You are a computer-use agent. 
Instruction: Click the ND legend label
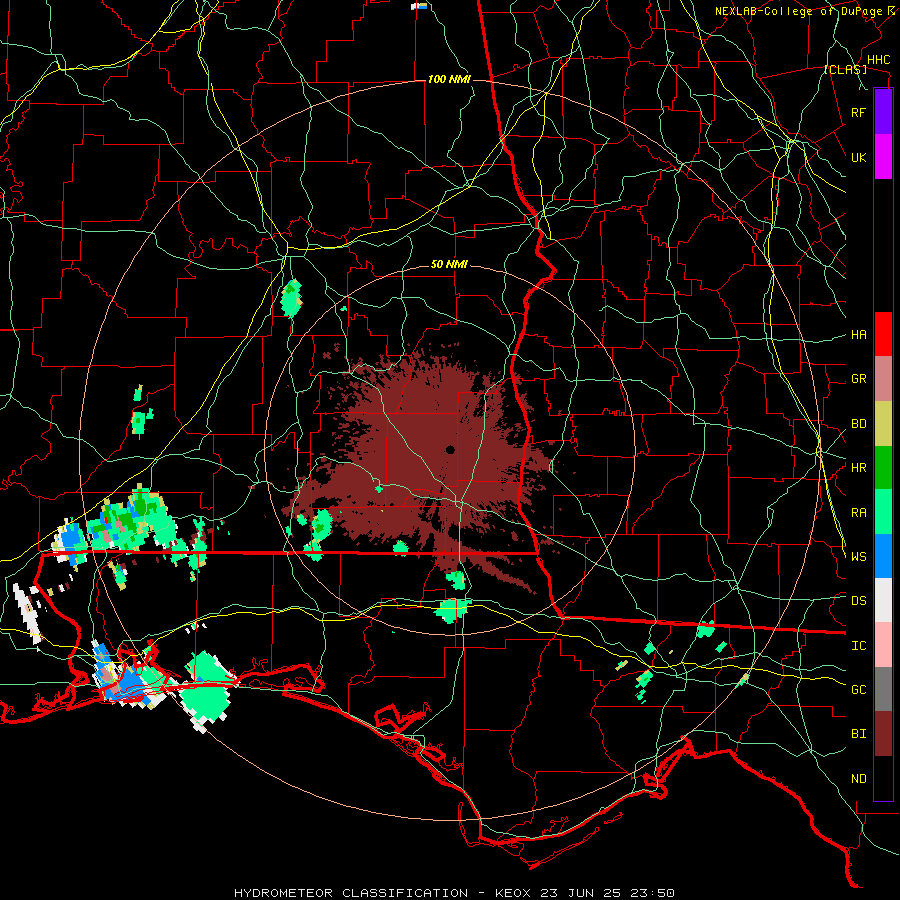pyautogui.click(x=858, y=778)
